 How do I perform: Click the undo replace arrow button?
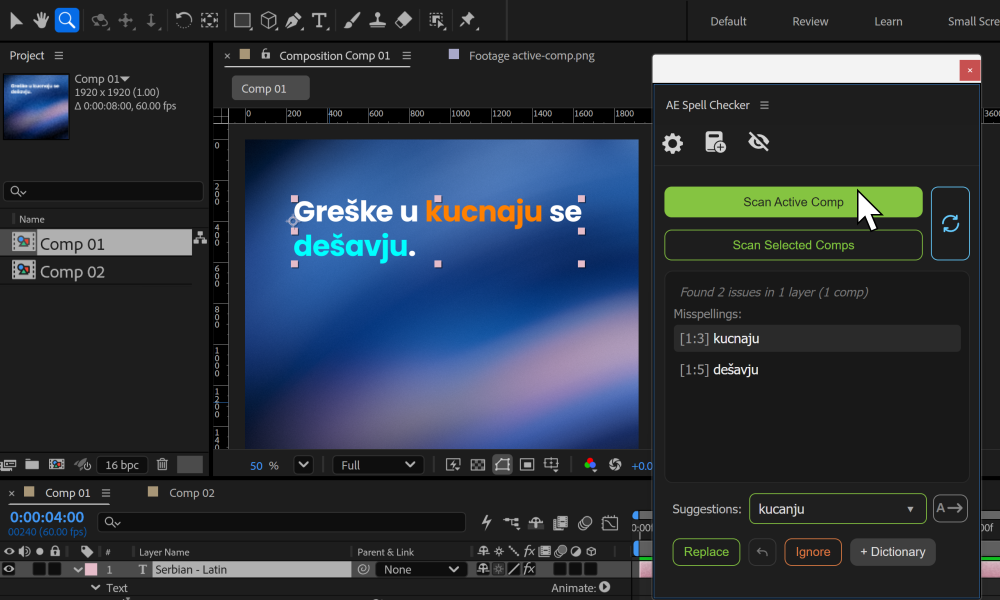(762, 552)
